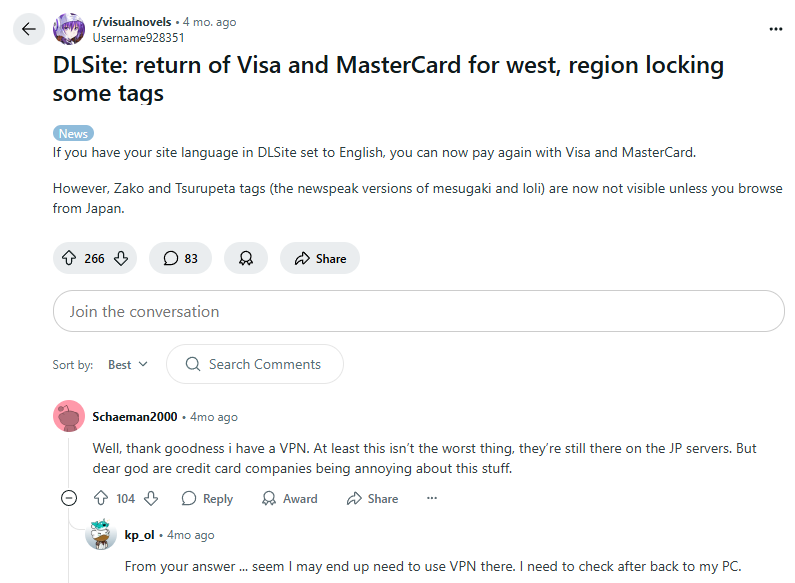
Task: Open kp_ol's user profile
Action: (x=139, y=535)
